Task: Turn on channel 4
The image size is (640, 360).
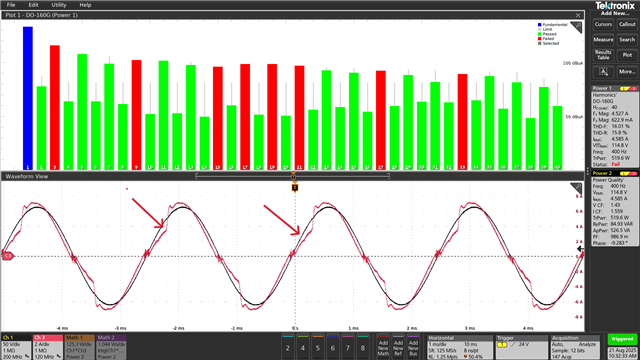Action: tap(302, 347)
